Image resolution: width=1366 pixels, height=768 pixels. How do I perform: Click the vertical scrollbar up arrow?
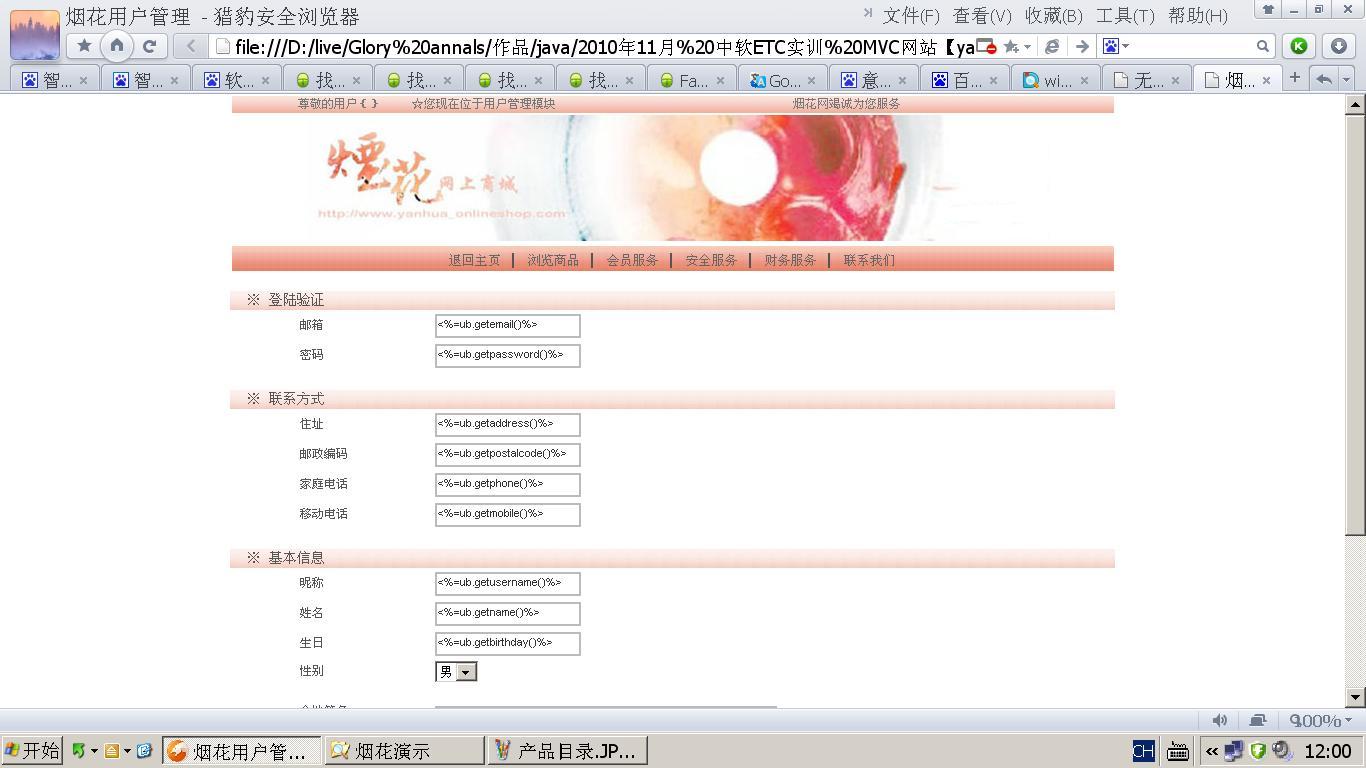(x=1355, y=104)
